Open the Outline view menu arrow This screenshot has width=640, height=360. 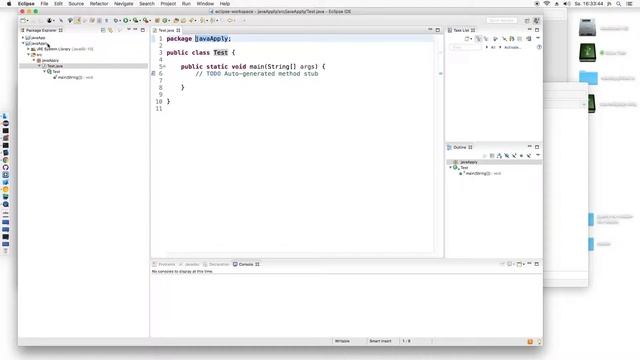coord(538,155)
